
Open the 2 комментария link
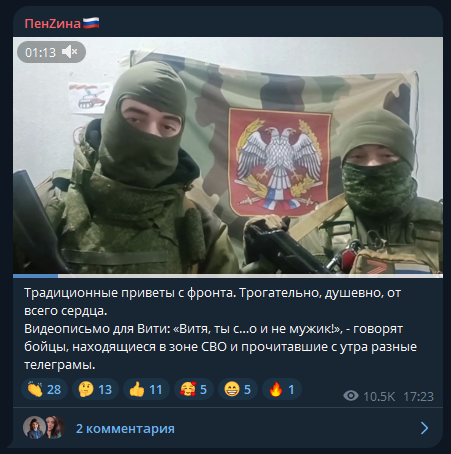[125, 428]
